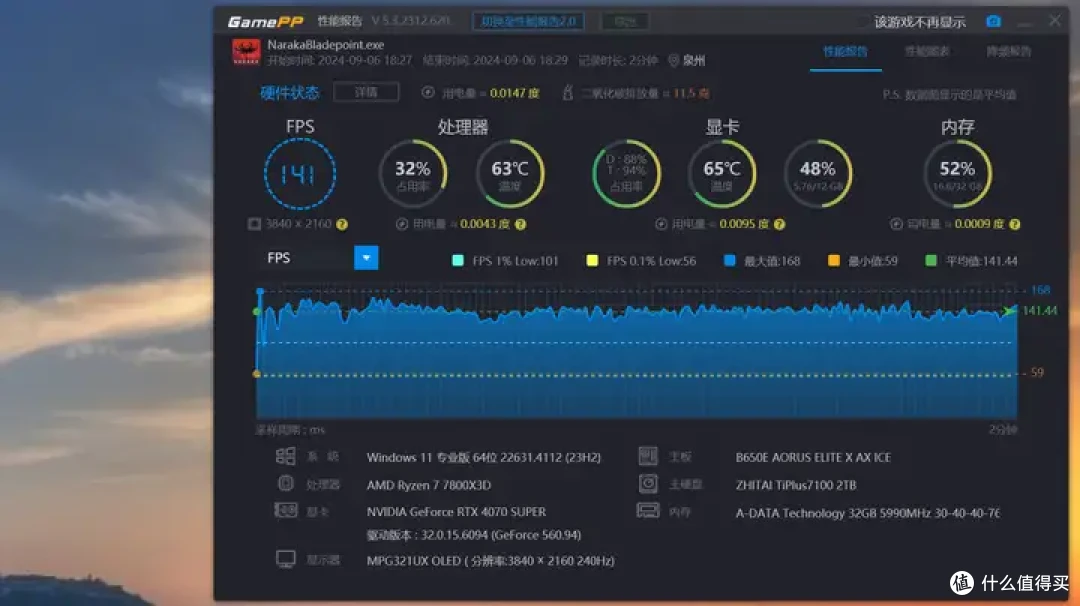Click the total power usage icon near 0.0147
Image resolution: width=1080 pixels, height=606 pixels.
click(428, 92)
